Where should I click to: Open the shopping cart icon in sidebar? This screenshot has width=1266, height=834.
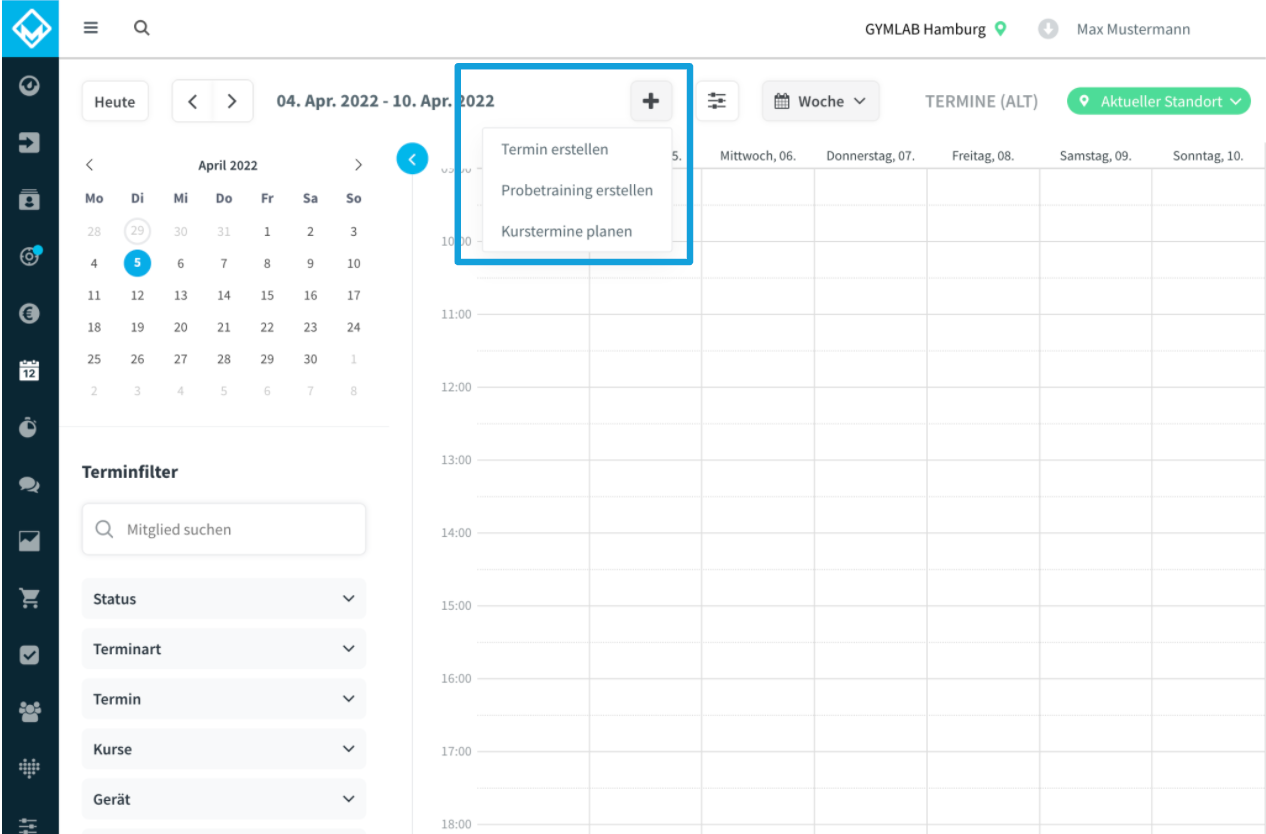point(29,598)
